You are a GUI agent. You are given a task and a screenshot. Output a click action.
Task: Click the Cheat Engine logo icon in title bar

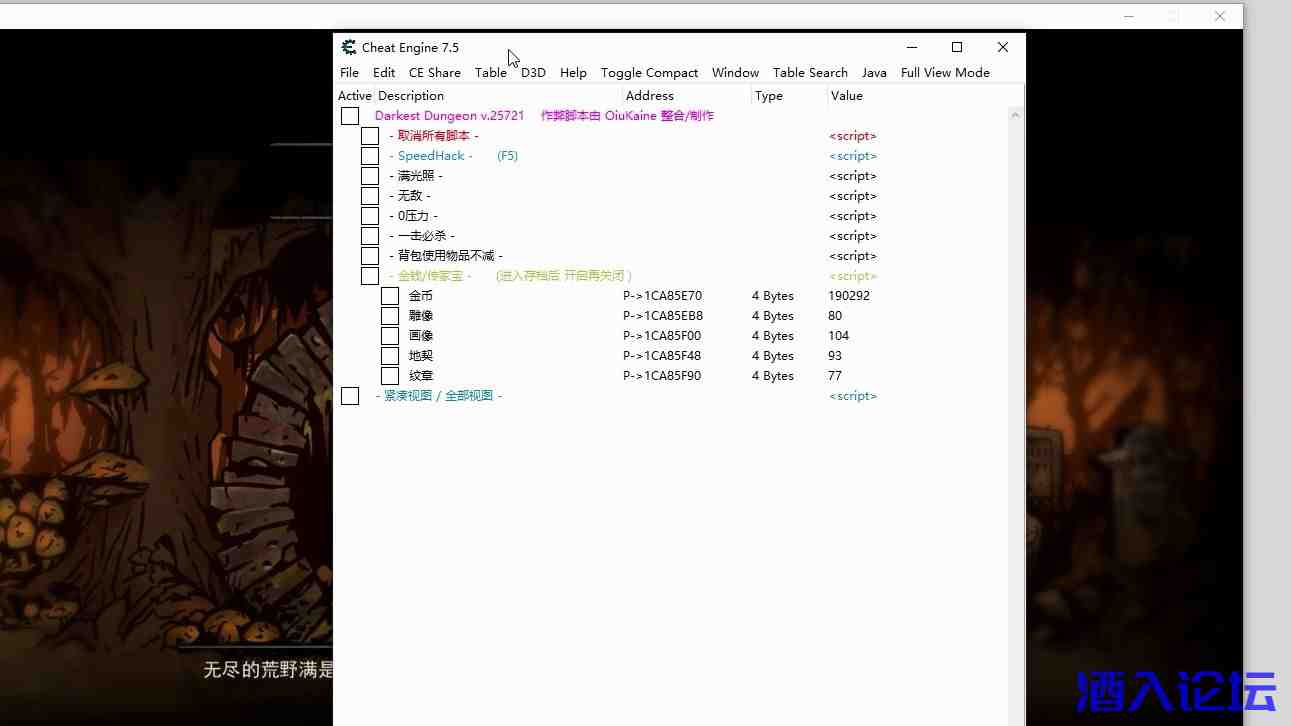[x=348, y=47]
